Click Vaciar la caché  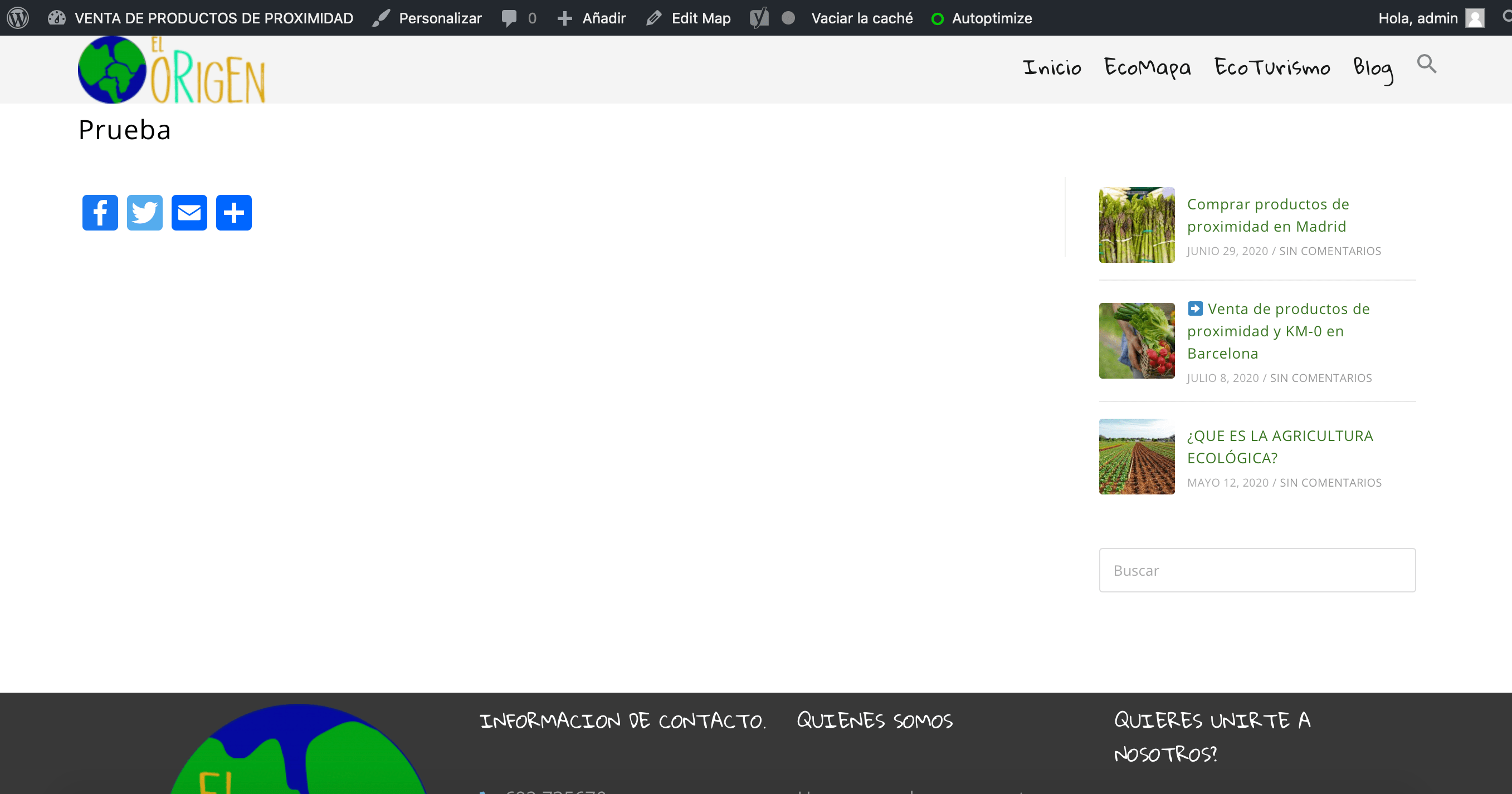(862, 18)
